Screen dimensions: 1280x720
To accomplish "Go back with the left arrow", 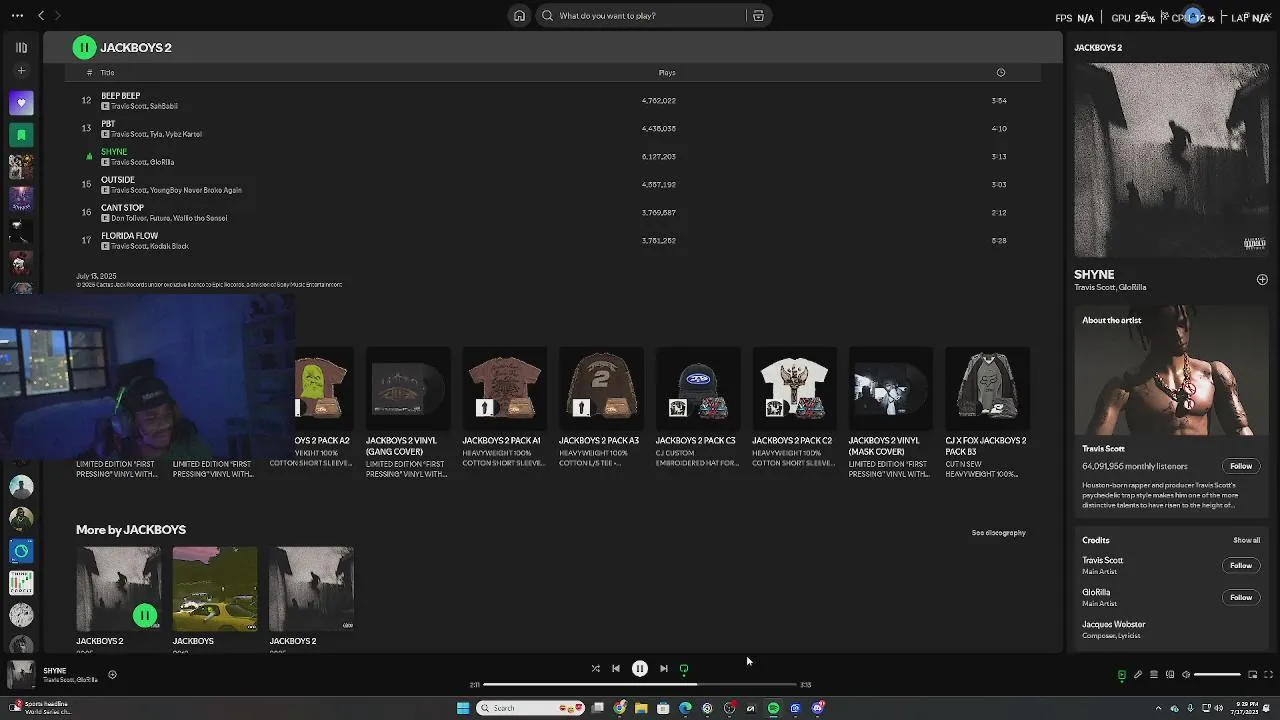I will click(41, 15).
